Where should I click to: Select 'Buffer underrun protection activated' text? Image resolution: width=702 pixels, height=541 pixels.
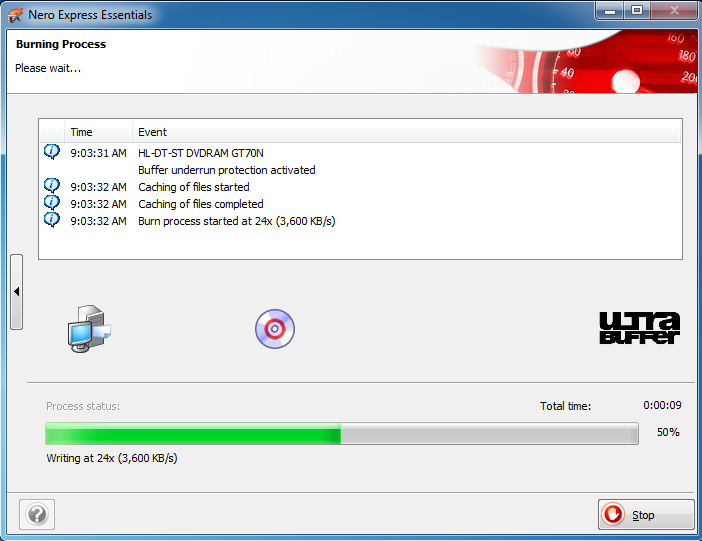point(227,170)
